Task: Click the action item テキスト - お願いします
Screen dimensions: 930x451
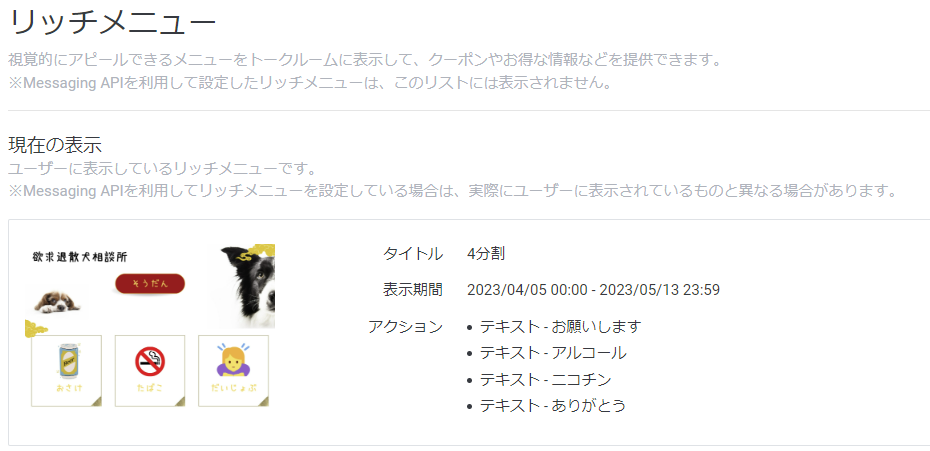Action: [x=560, y=326]
